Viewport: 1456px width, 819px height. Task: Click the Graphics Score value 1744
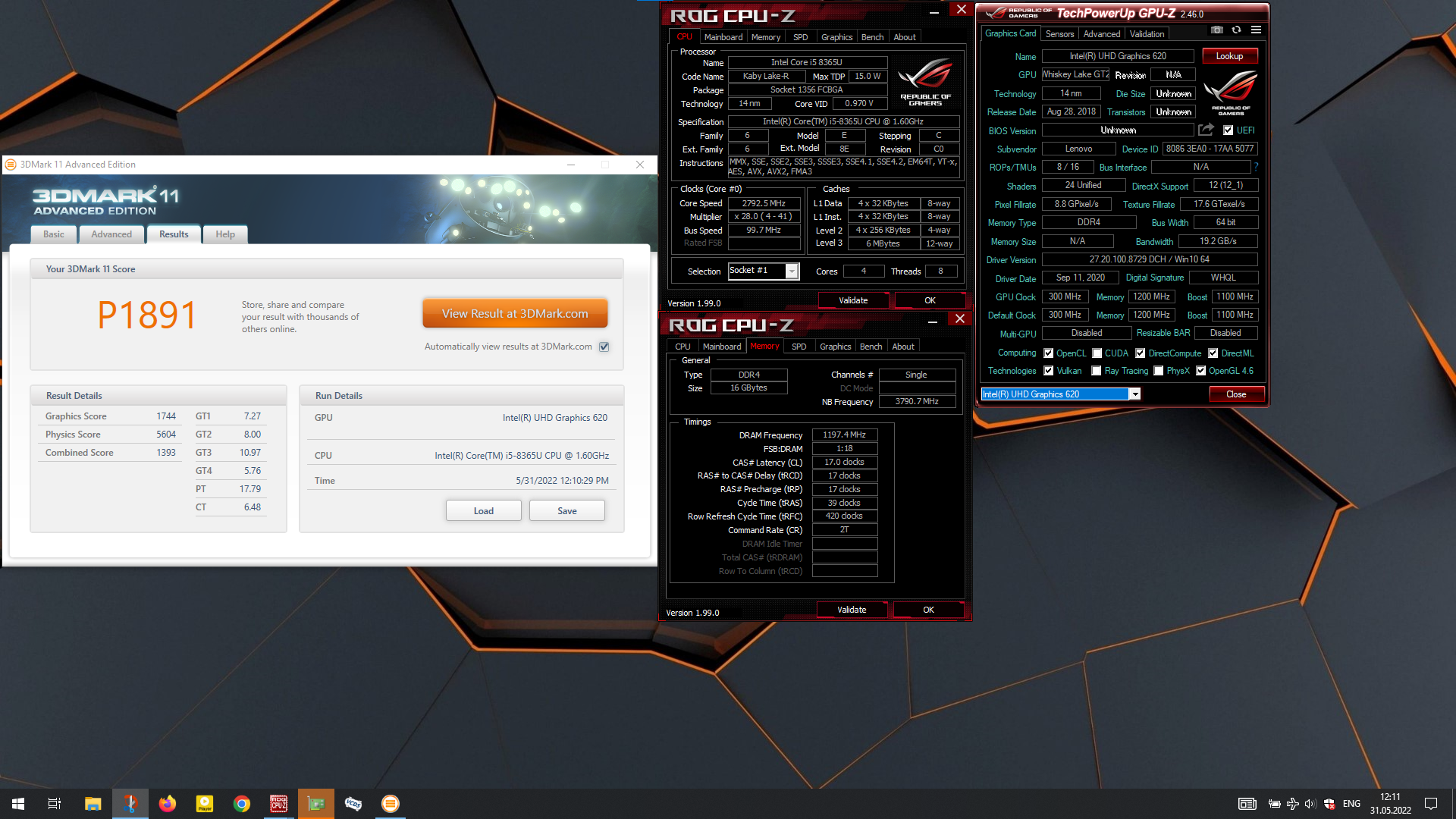click(x=166, y=416)
